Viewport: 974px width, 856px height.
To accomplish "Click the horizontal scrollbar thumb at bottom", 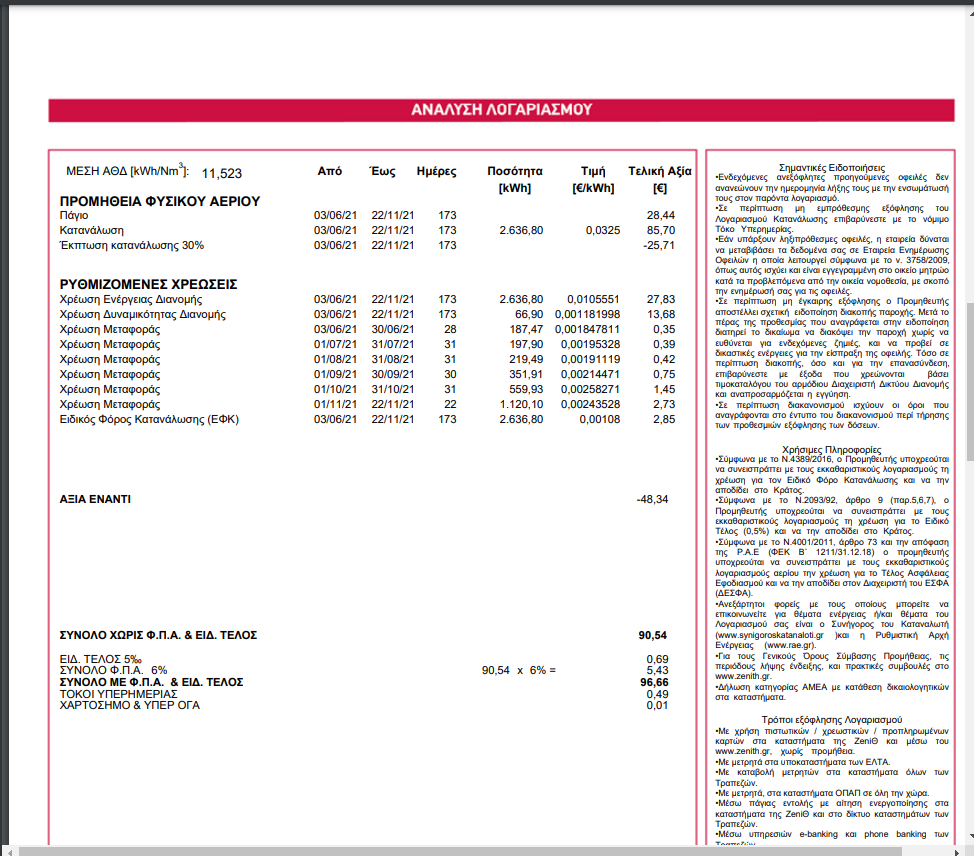I will tap(460, 851).
